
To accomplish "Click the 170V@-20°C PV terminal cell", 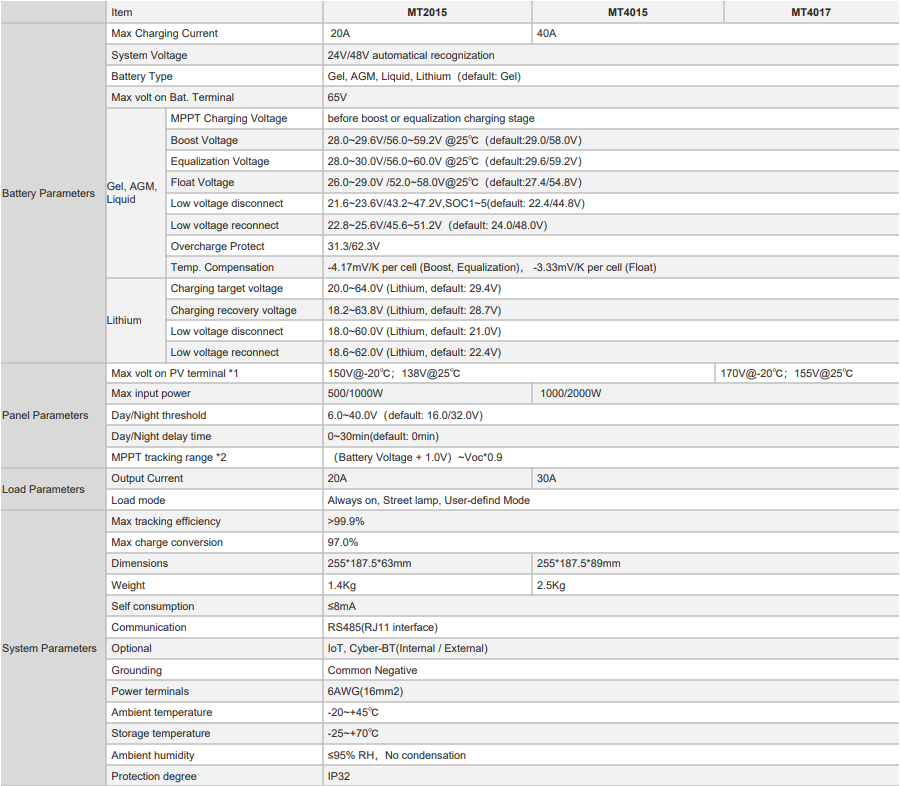I will (x=807, y=373).
